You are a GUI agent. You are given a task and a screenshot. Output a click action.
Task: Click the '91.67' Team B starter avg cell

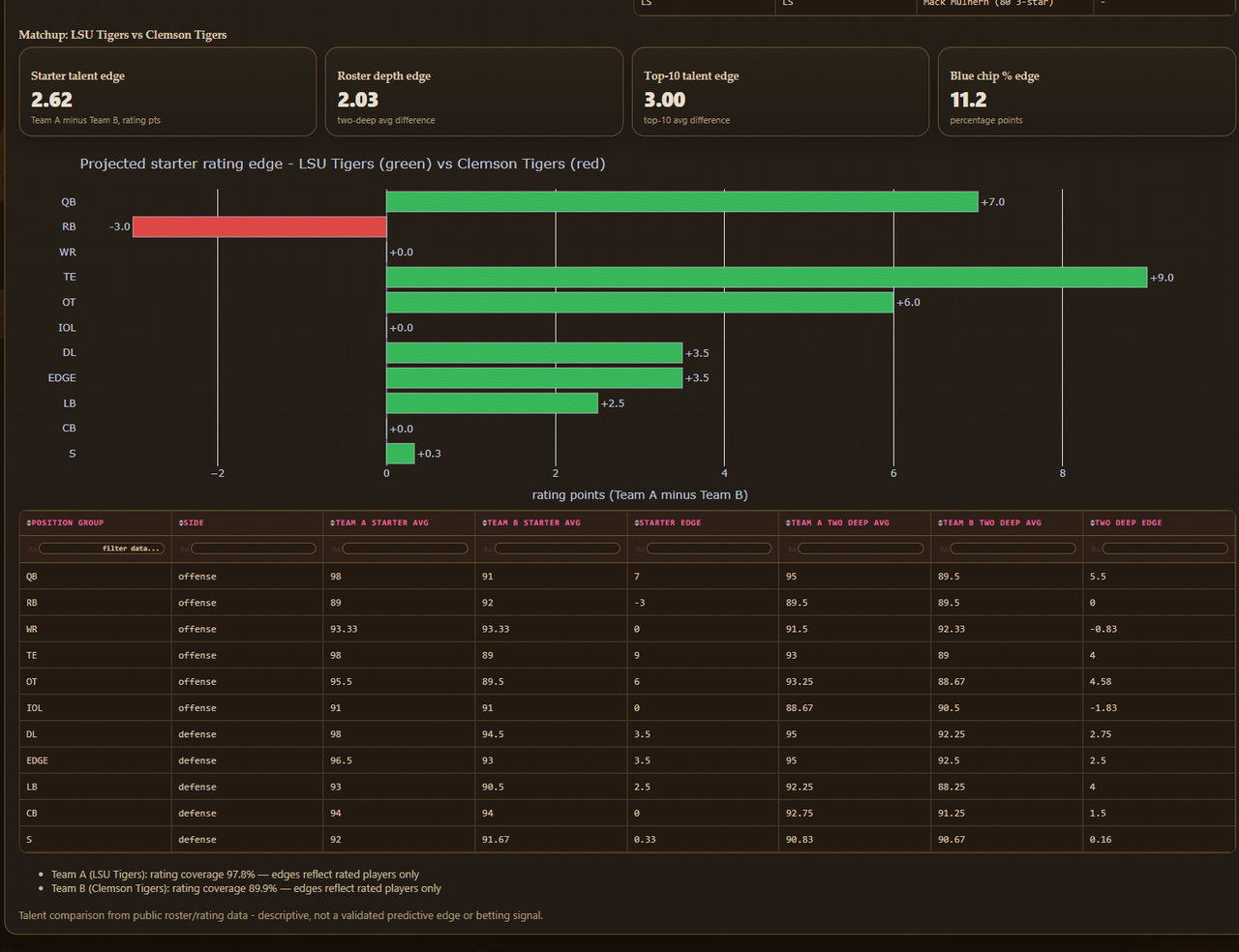tap(551, 840)
